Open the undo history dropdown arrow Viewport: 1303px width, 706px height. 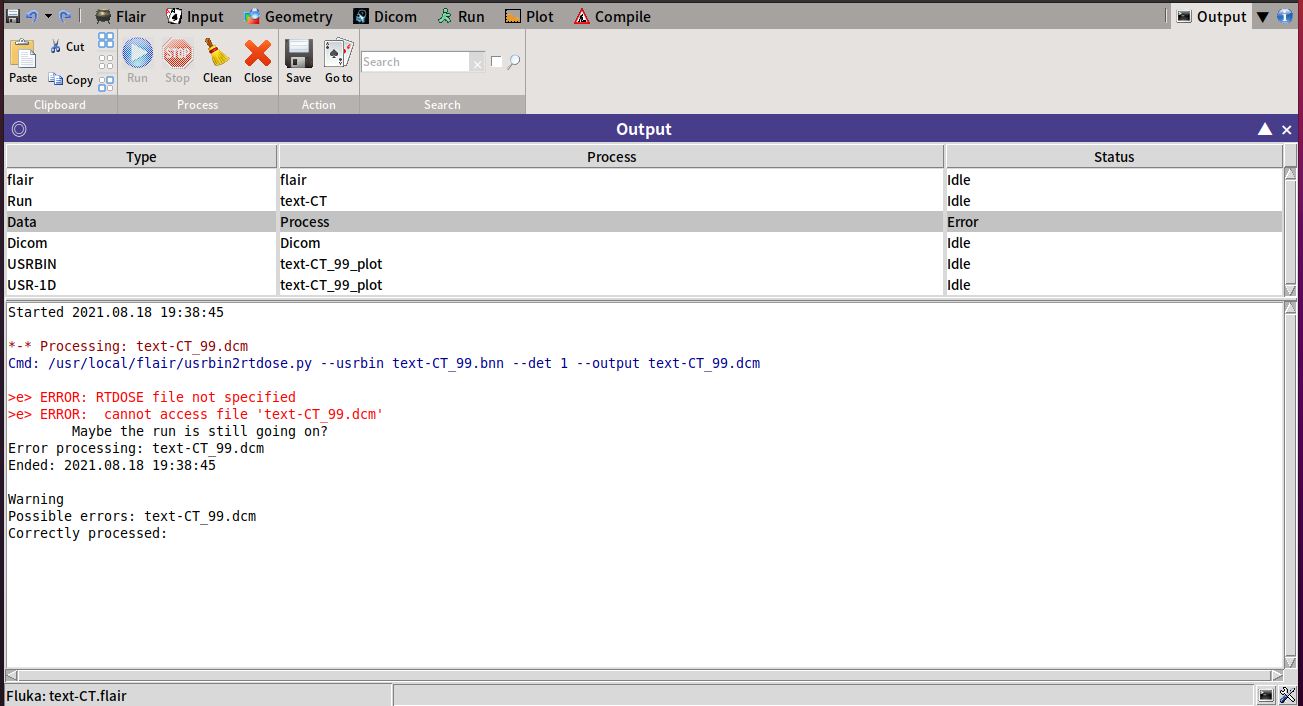point(48,15)
